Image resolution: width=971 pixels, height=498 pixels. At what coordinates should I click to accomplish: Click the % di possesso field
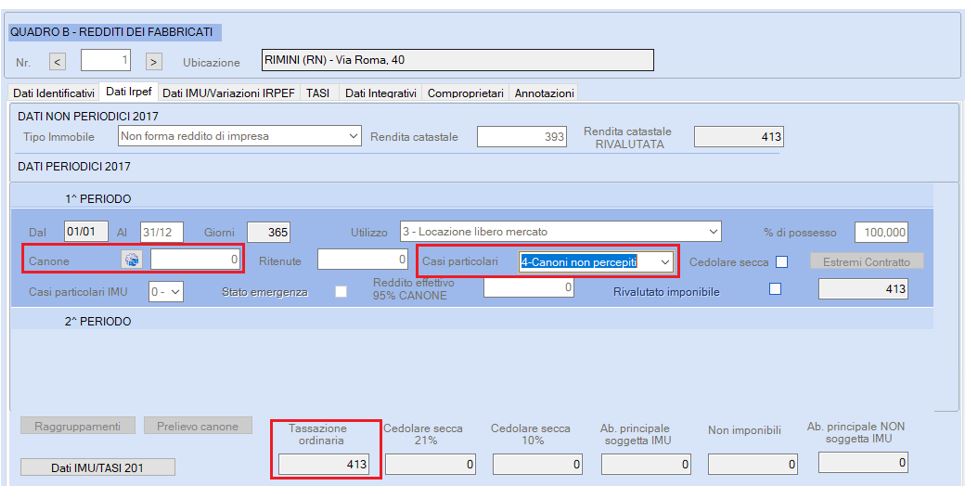click(881, 232)
